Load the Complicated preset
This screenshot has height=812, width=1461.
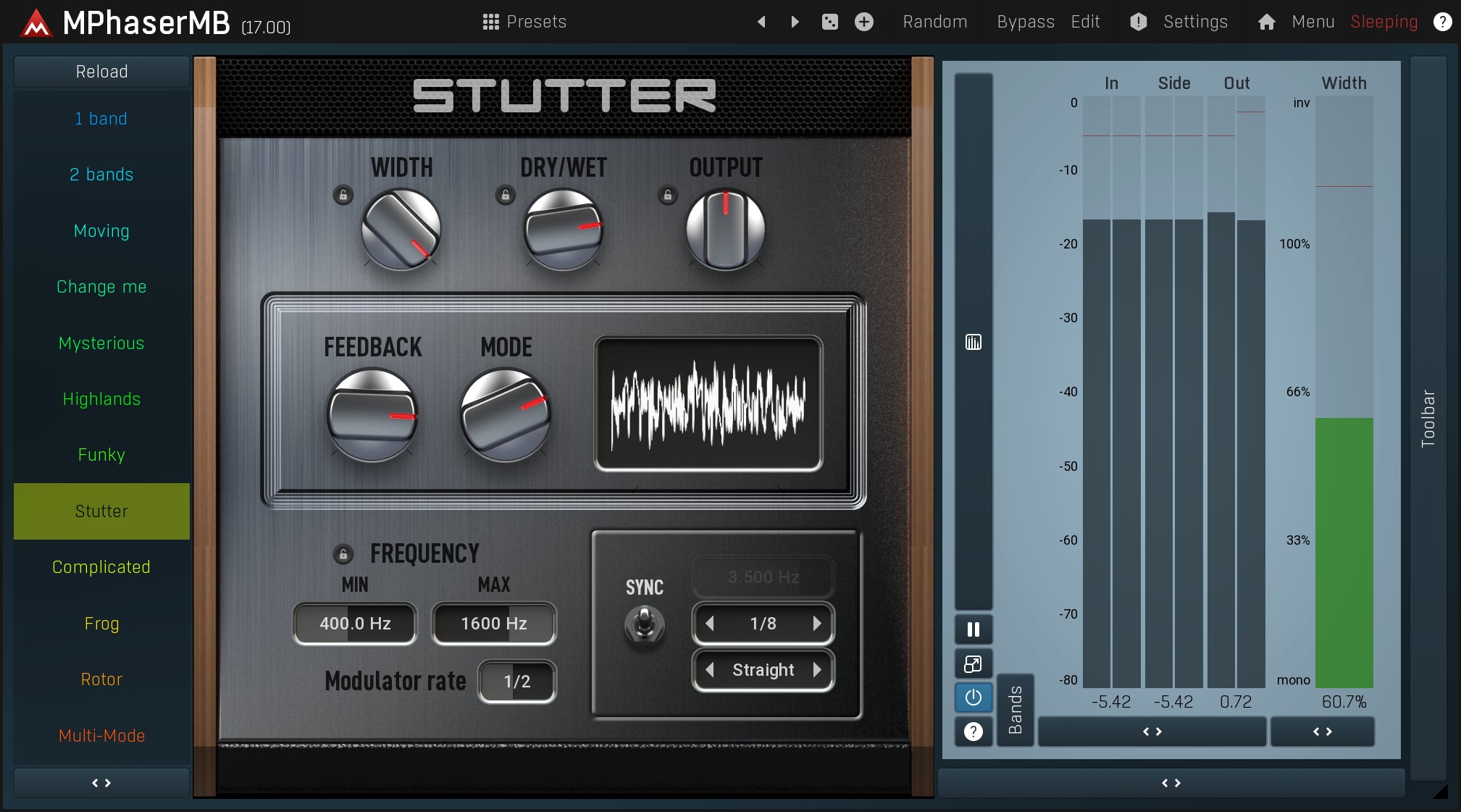click(x=101, y=567)
